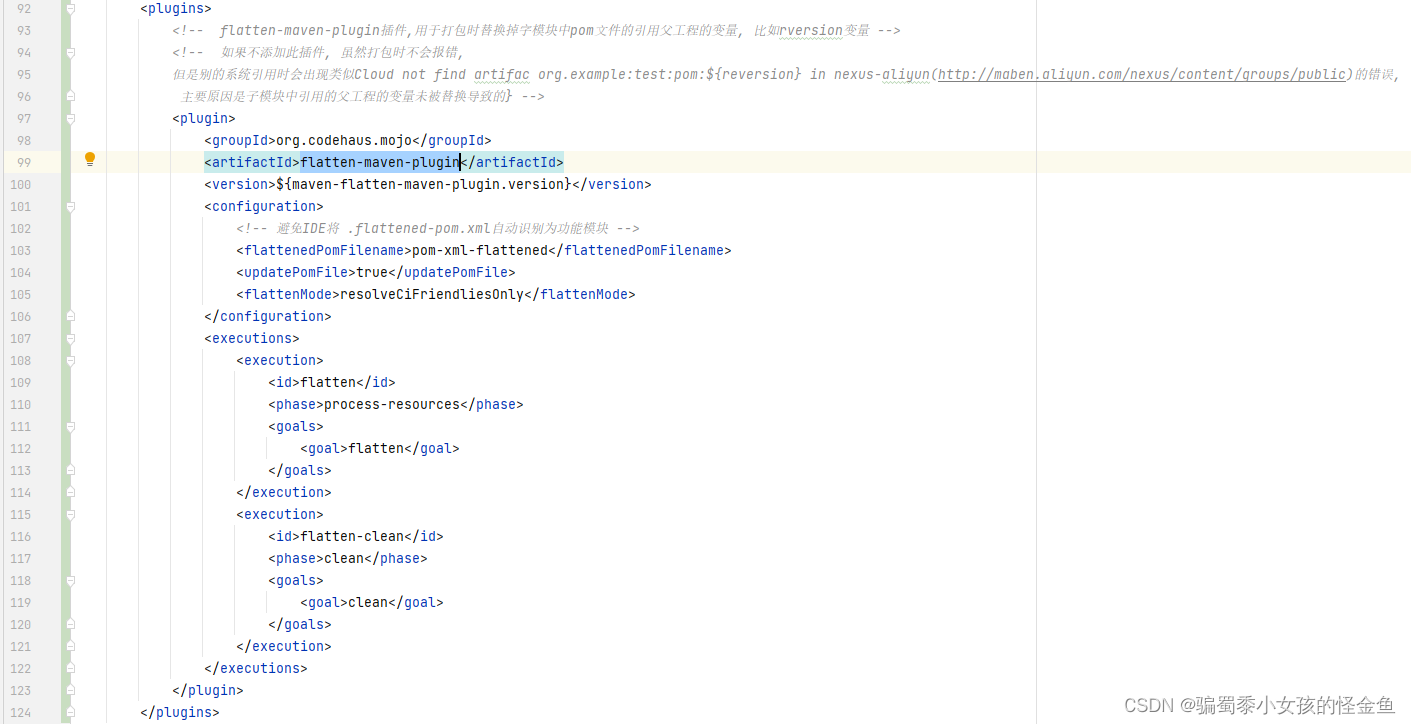The width and height of the screenshot is (1411, 724).
Task: Click 'clean' goal value on line 119
Action: tap(368, 602)
